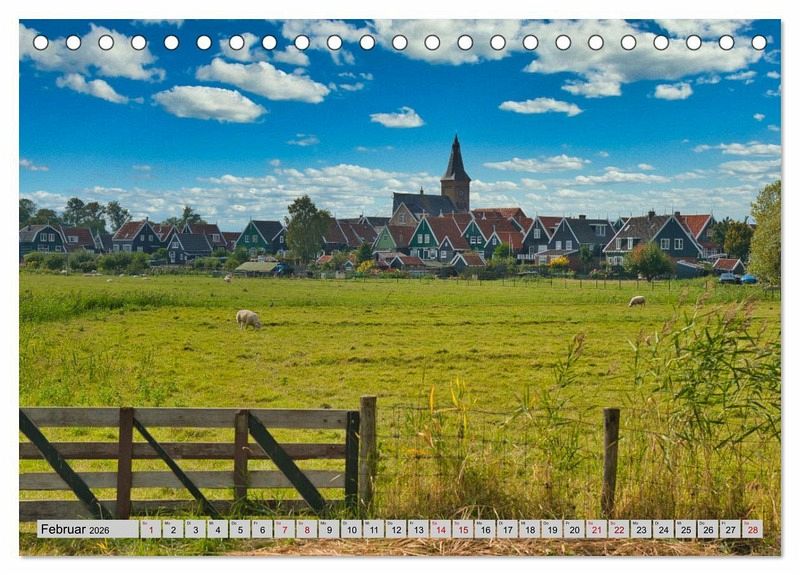Select day 2 in the calendar strip
Screen dimensions: 800x575
[173, 529]
